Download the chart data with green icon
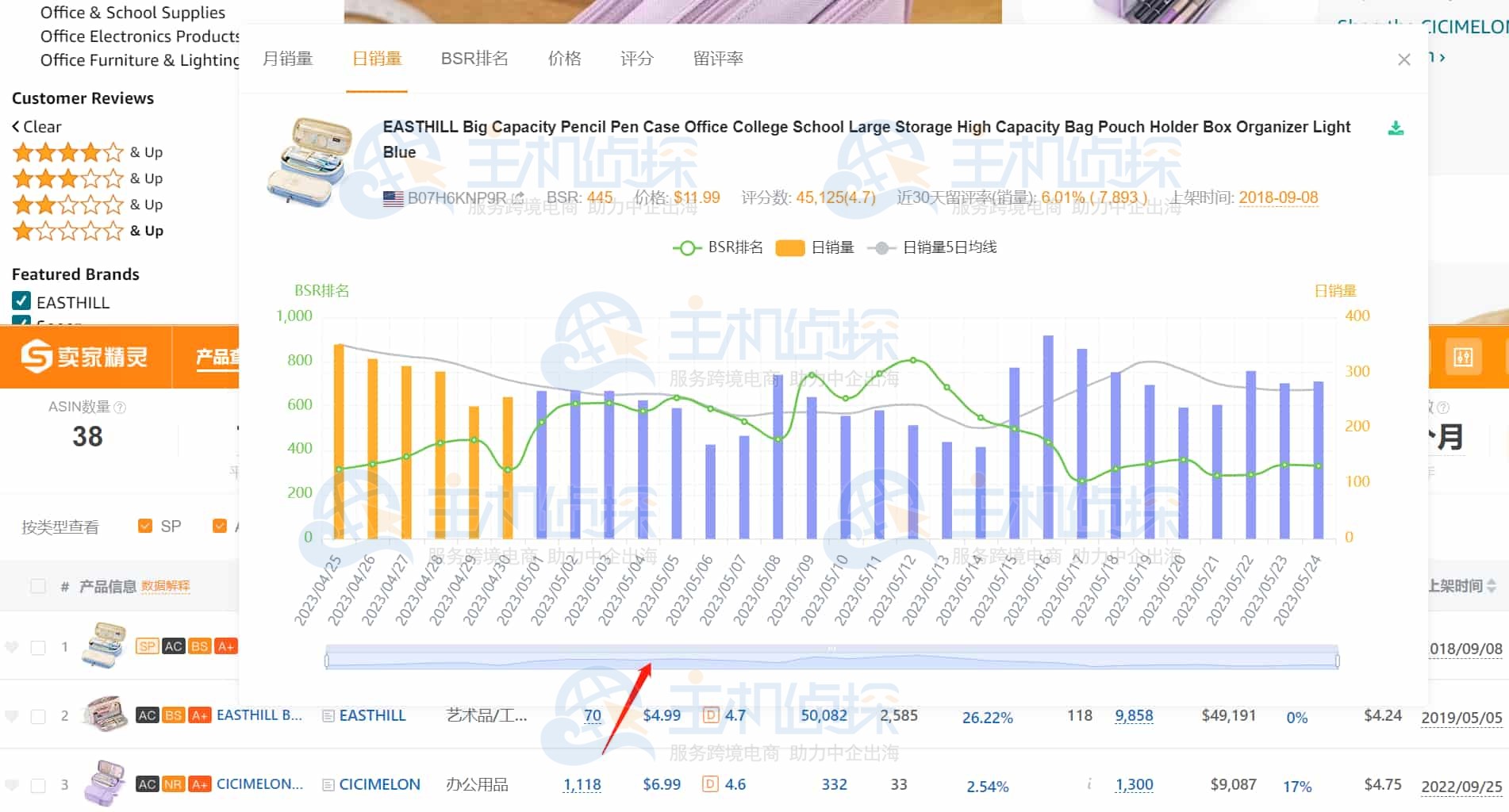This screenshot has height=812, width=1509. [x=1396, y=128]
